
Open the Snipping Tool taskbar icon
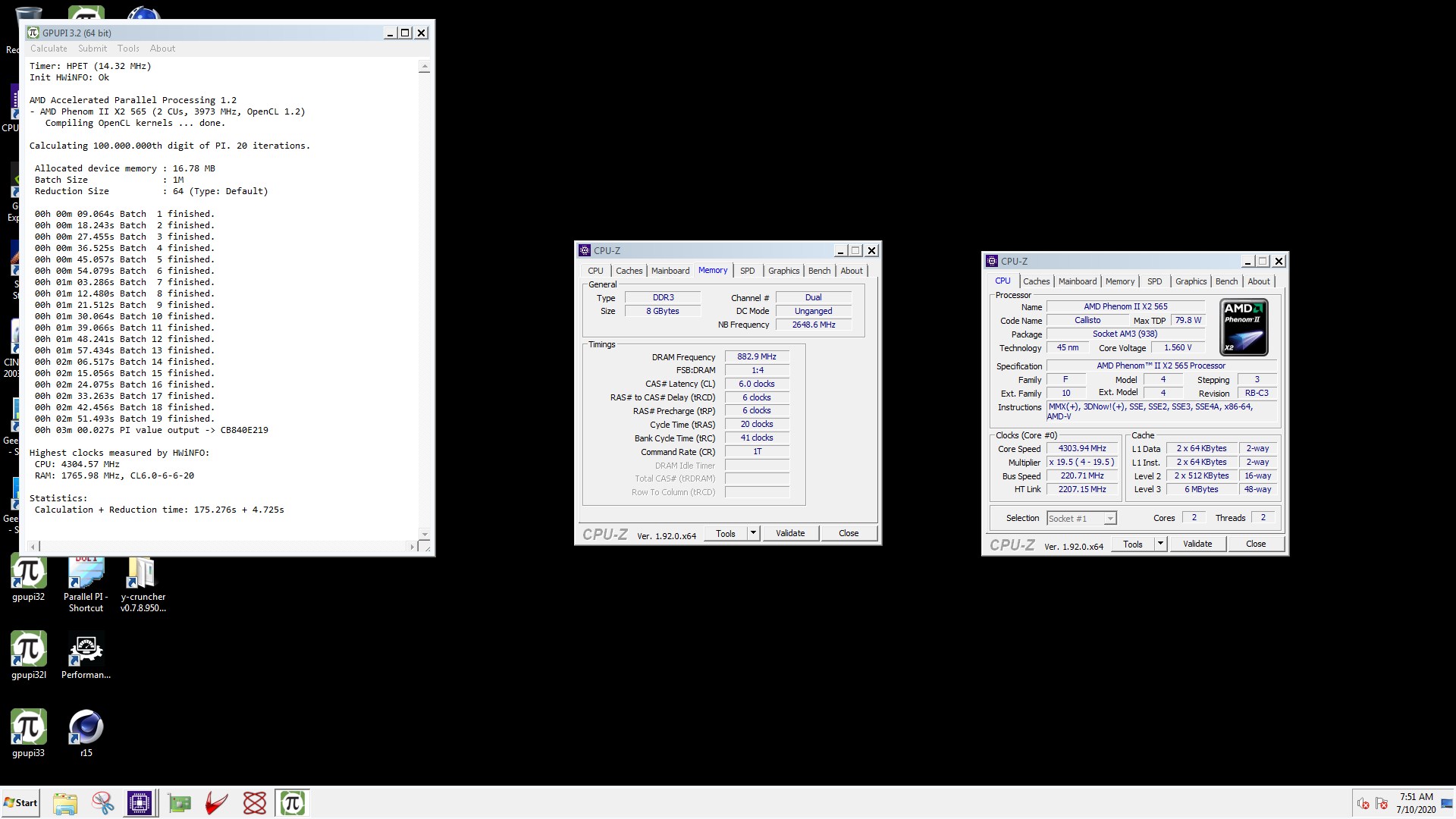[x=103, y=803]
